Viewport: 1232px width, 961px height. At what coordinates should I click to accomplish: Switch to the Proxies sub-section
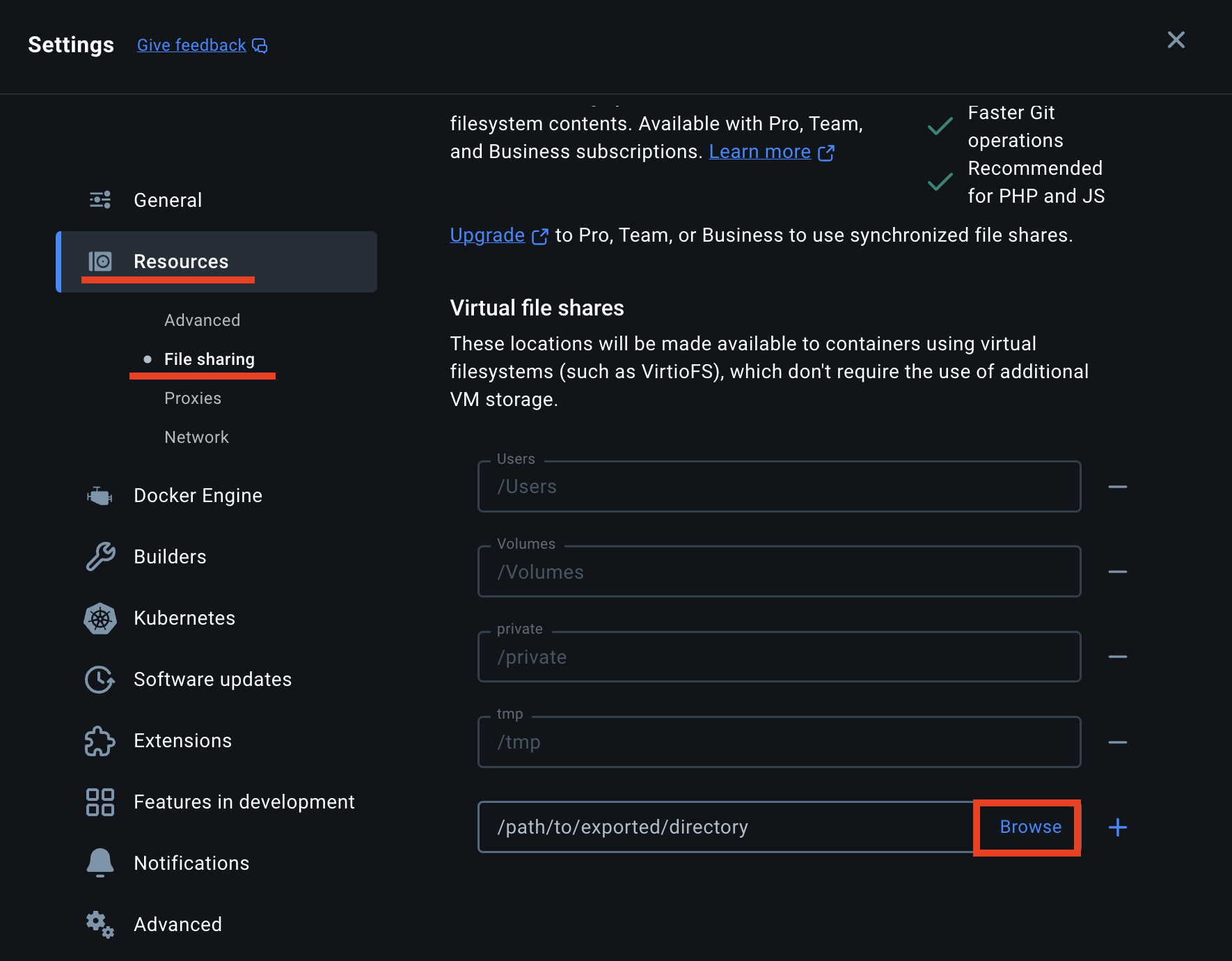click(x=193, y=398)
